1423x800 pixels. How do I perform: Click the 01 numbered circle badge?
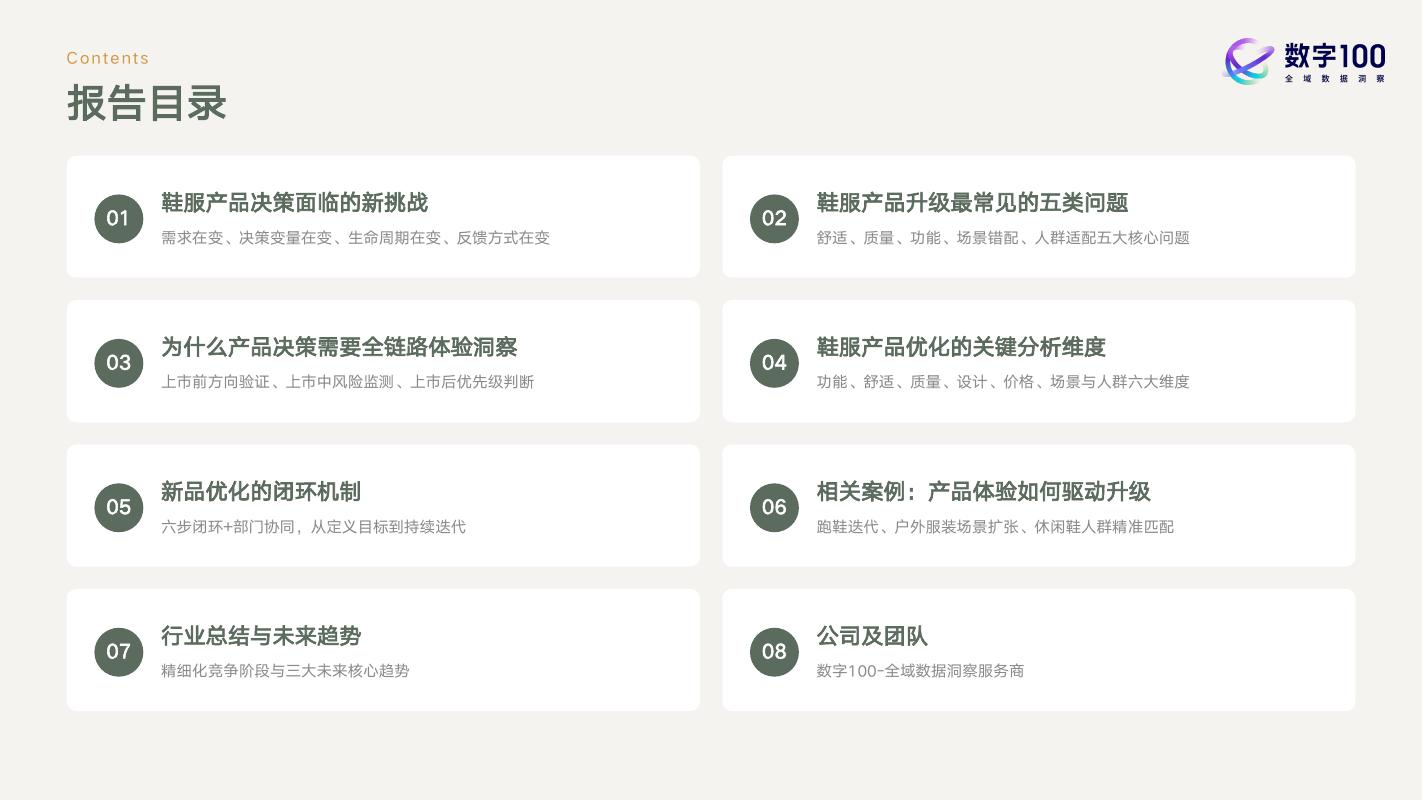click(119, 218)
